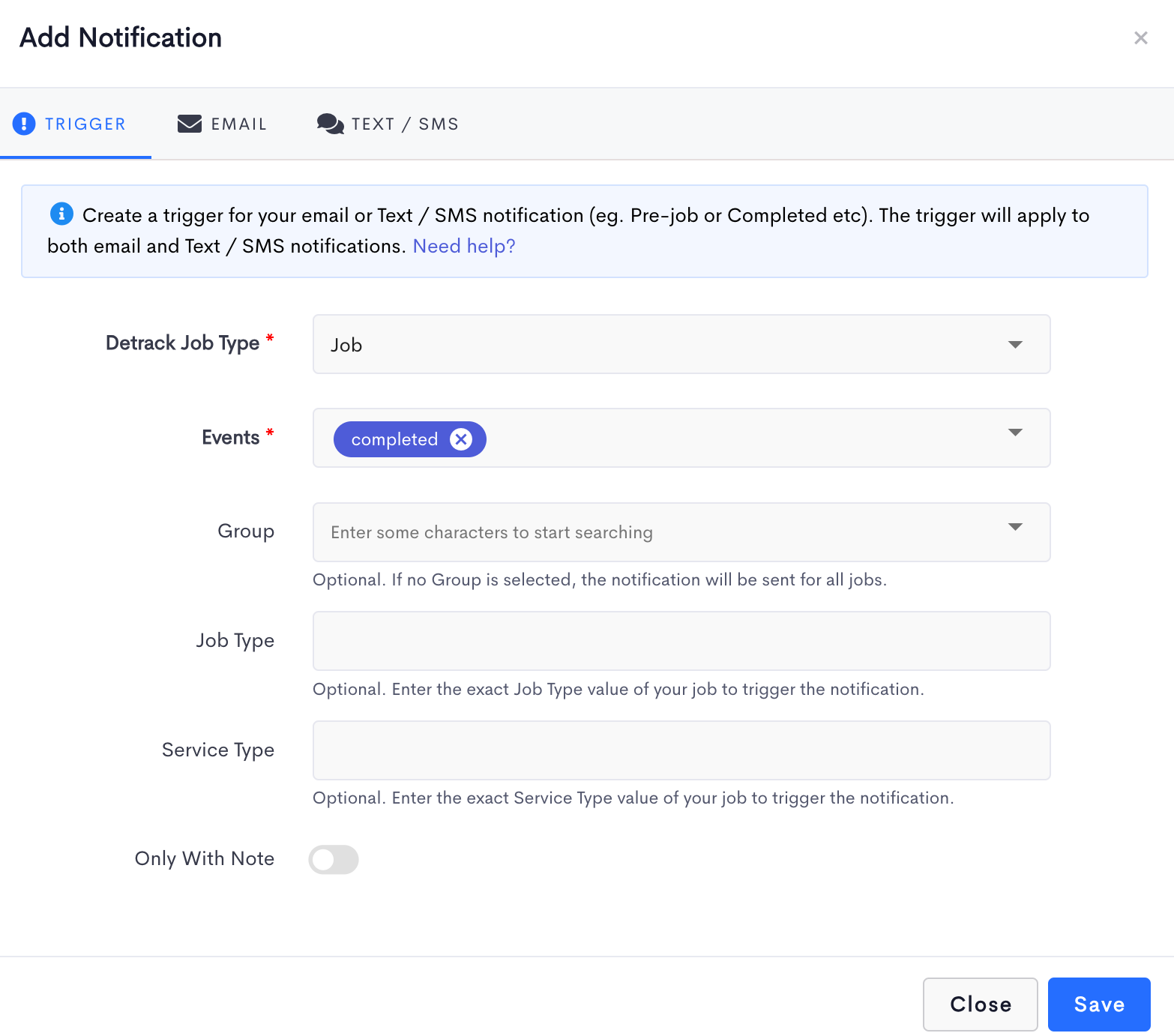
Task: Close the Add Notification dialog with X
Action: tap(1140, 38)
